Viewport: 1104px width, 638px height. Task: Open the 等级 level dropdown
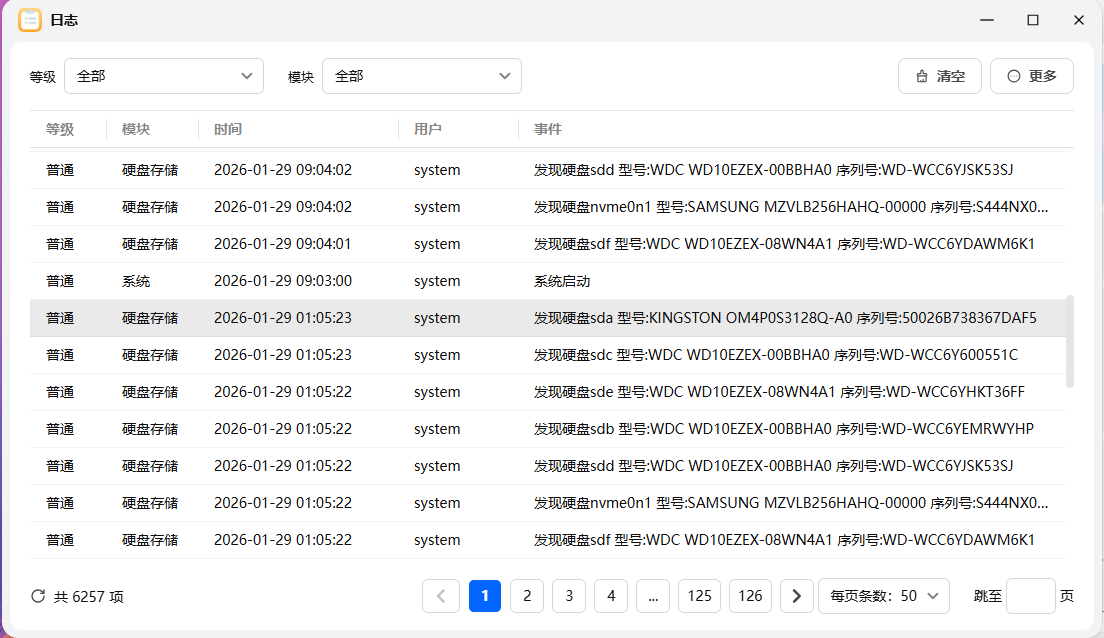[163, 75]
